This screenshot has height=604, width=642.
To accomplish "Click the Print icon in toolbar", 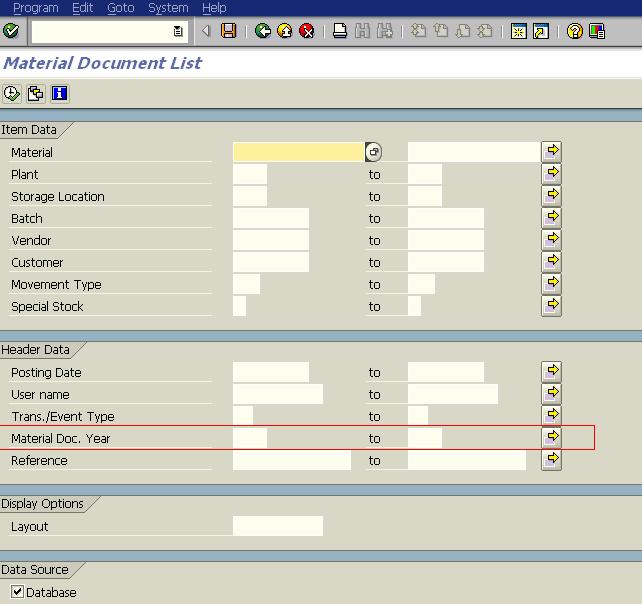I will coord(340,31).
